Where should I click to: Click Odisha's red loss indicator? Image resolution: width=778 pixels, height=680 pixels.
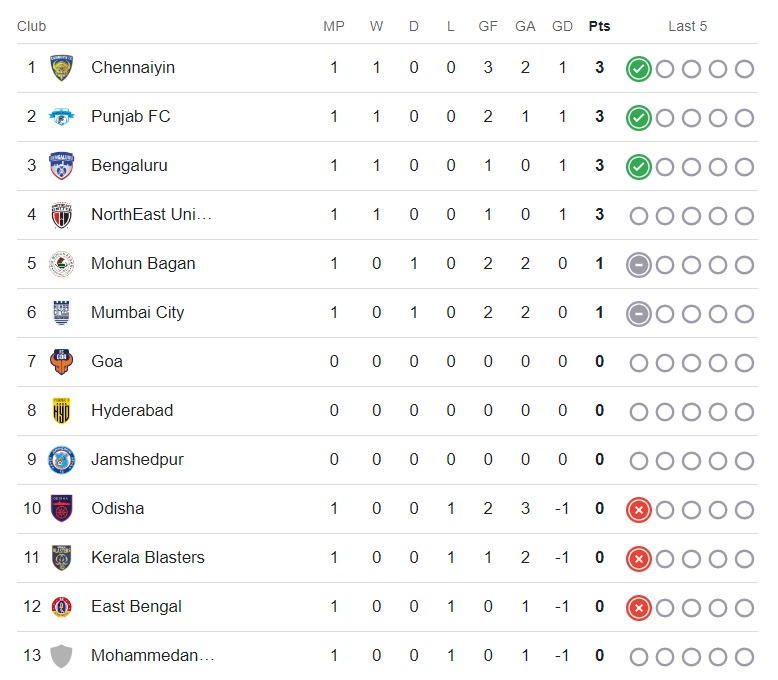(638, 509)
